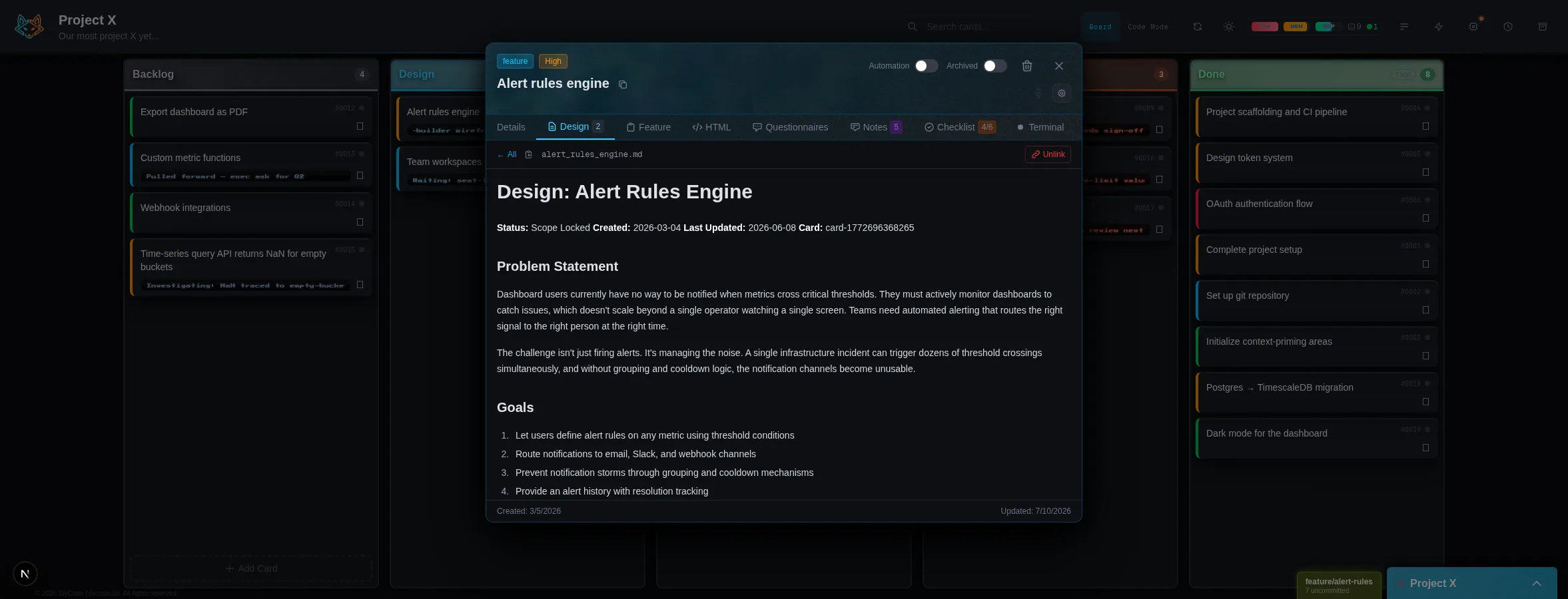Open the Team workspaces card

point(442,169)
